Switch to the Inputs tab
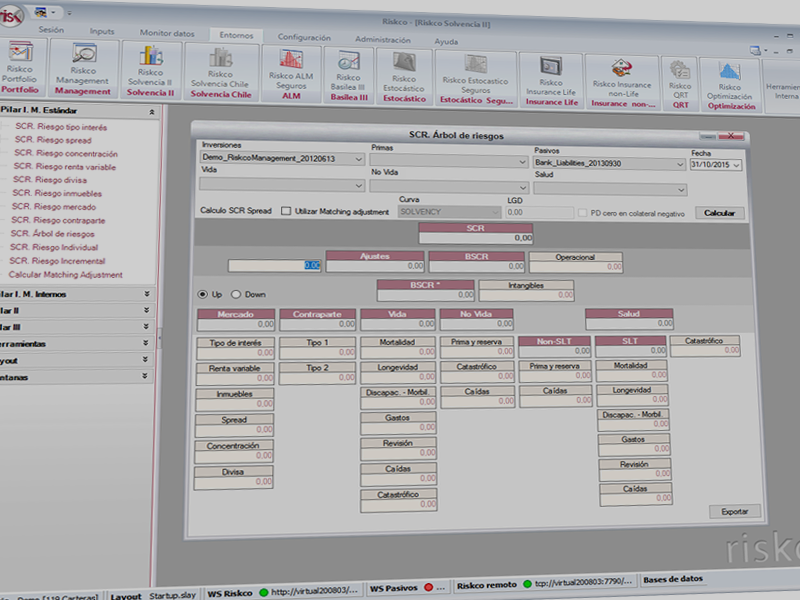The width and height of the screenshot is (800, 600). [x=102, y=31]
